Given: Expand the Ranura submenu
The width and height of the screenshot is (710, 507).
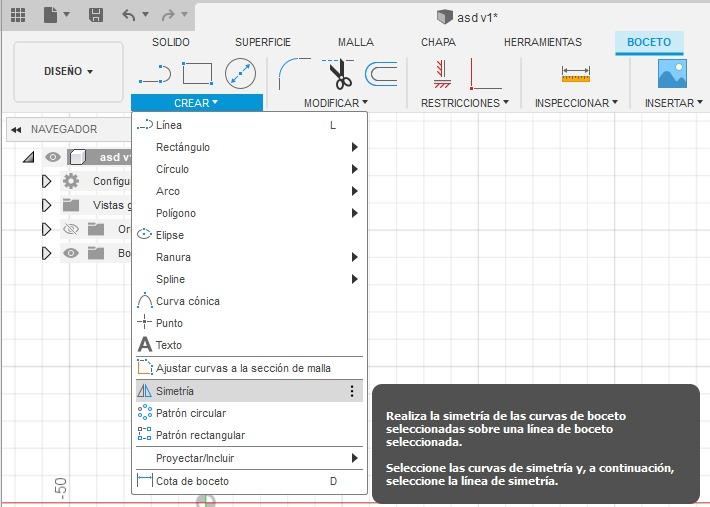Looking at the screenshot, I should (355, 257).
